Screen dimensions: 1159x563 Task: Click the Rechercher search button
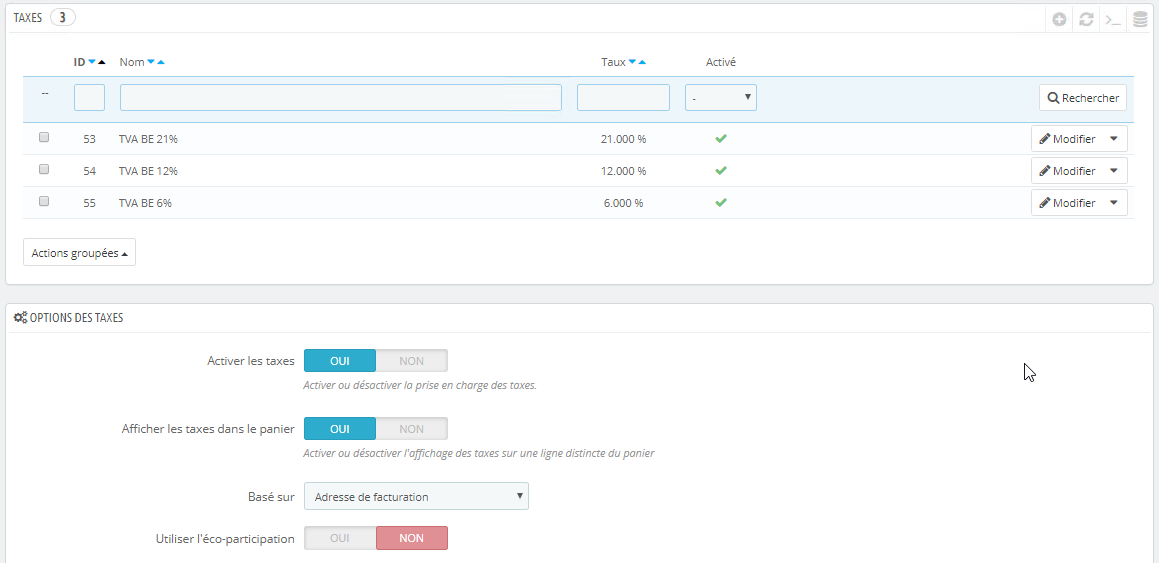point(1083,98)
